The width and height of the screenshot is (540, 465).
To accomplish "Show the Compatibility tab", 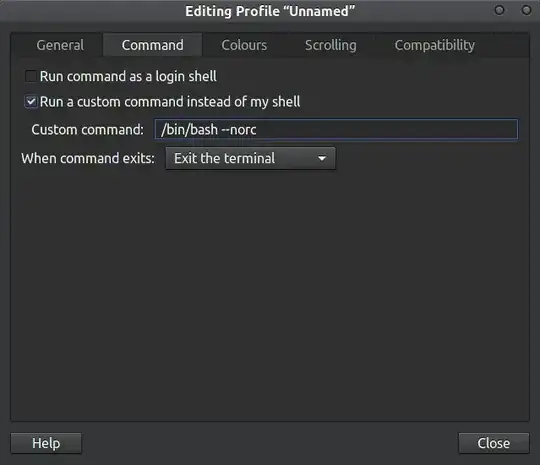I will point(435,45).
